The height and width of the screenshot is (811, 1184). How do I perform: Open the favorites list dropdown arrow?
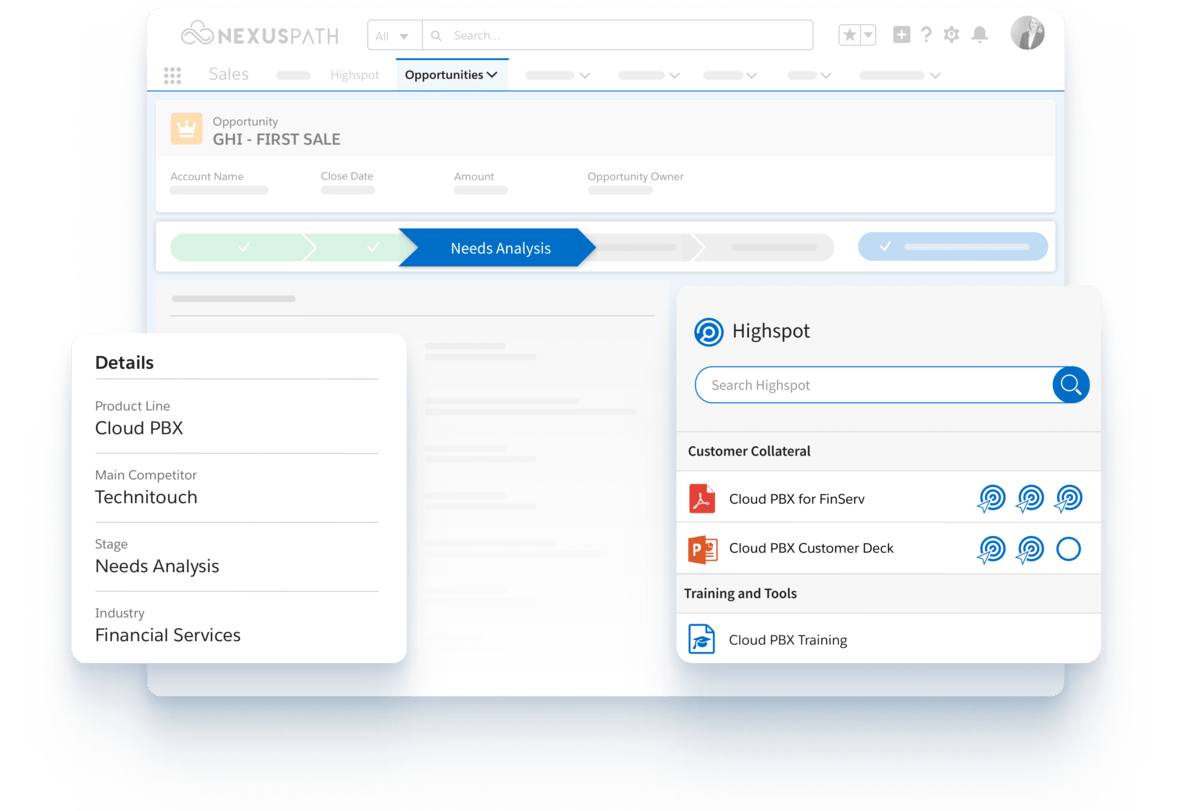[x=868, y=35]
